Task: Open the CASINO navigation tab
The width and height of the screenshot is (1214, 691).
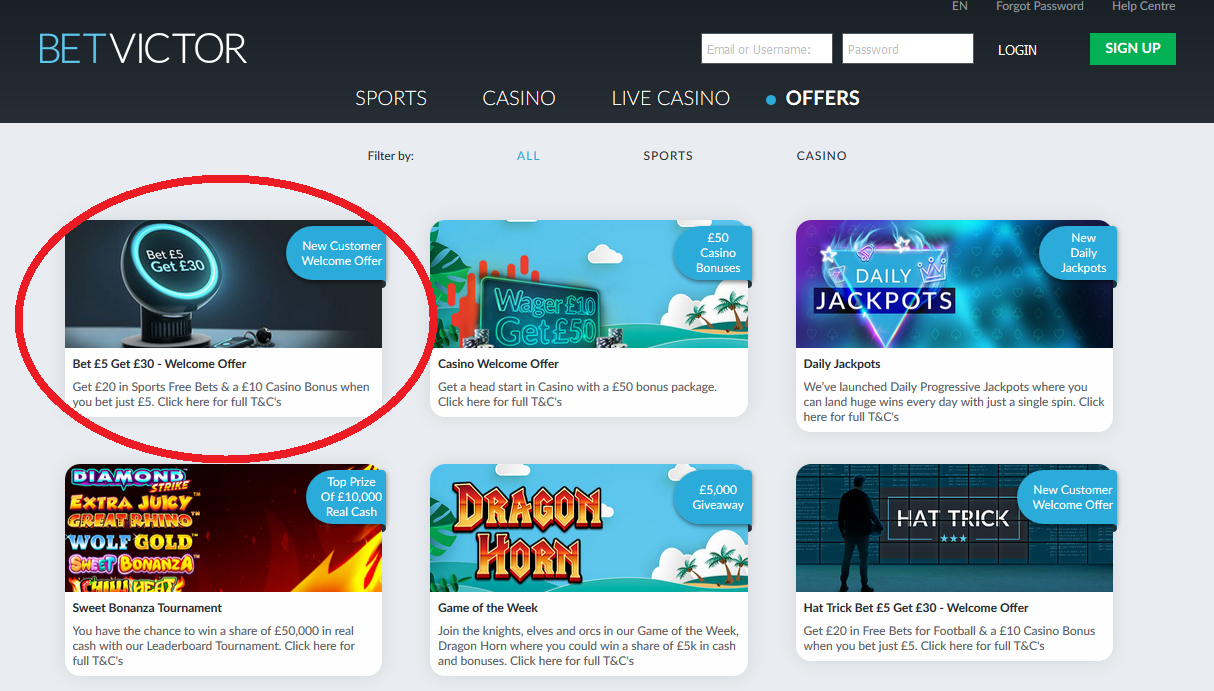Action: (519, 98)
